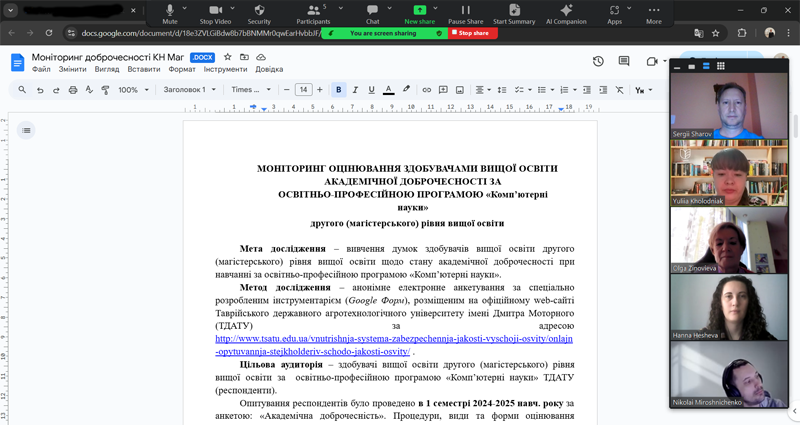Start Summary in Zoom toolbar
The height and width of the screenshot is (425, 800).
(x=514, y=14)
